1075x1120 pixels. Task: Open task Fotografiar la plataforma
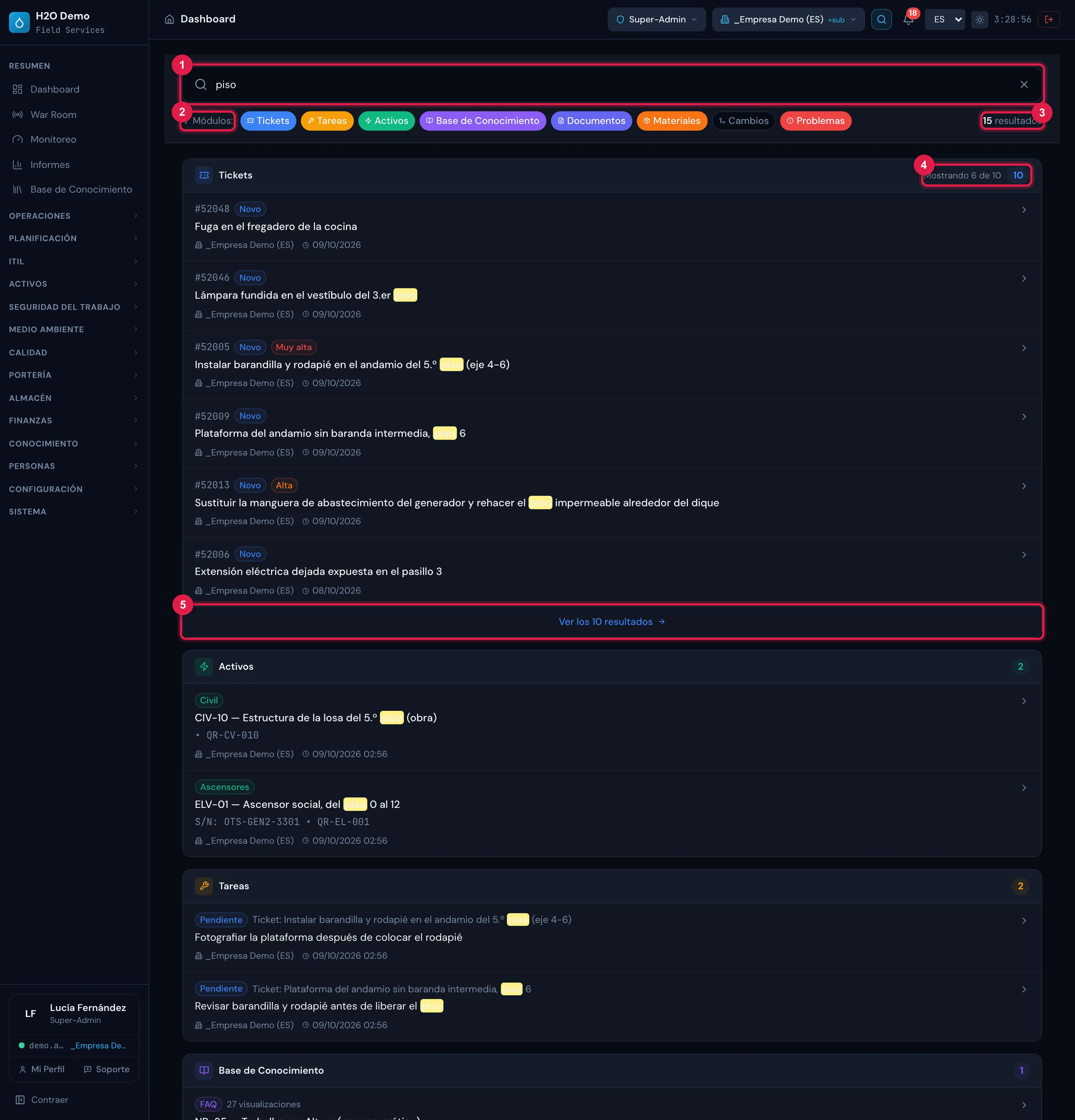(x=612, y=938)
